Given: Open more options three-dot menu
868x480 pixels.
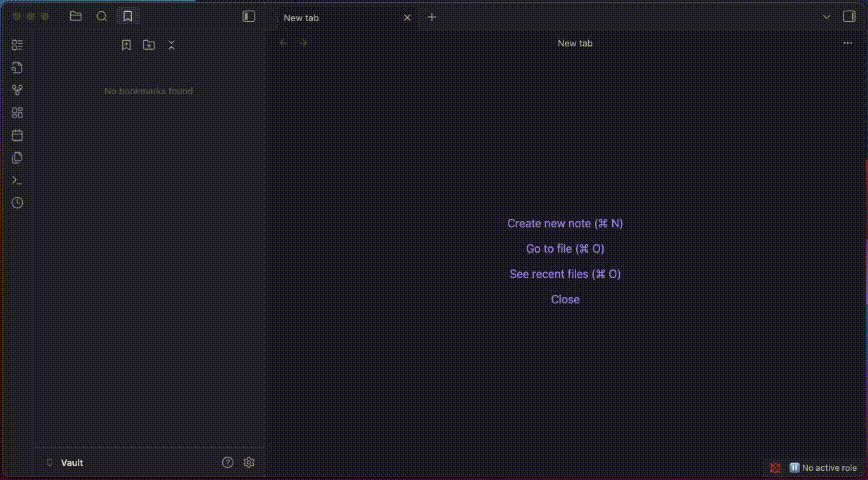Looking at the screenshot, I should coord(848,43).
